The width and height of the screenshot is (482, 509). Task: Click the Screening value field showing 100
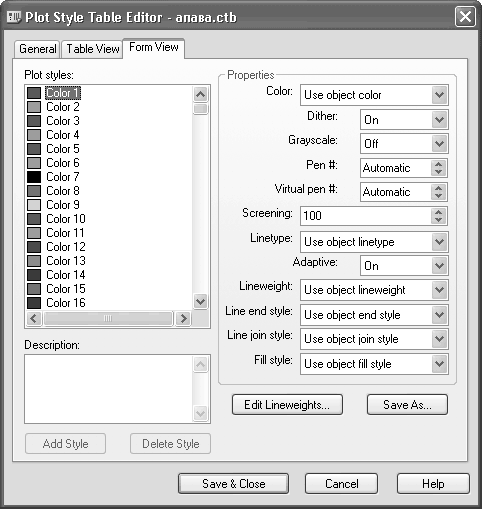[366, 216]
